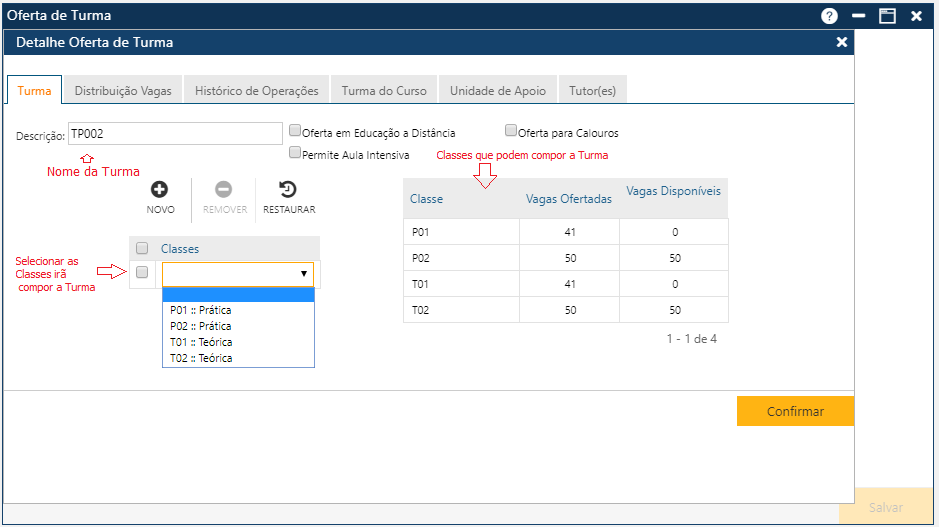Click the NOVO plus icon
This screenshot has height=527, width=939.
(159, 189)
